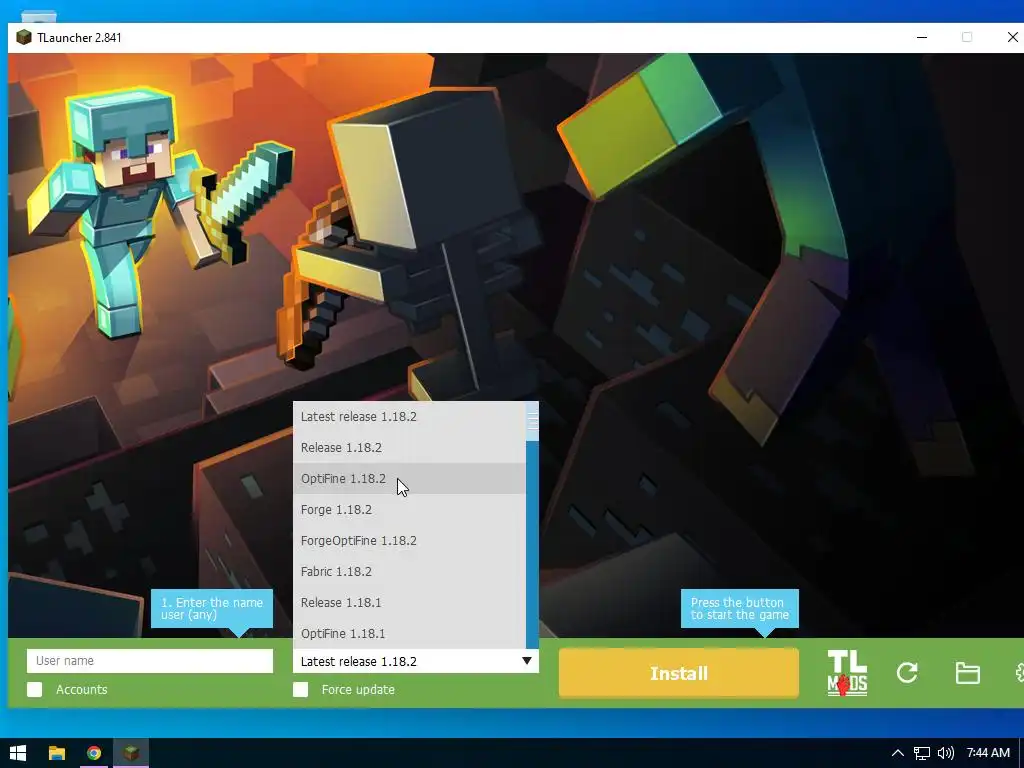Select Release 1.18.2 version
1024x768 pixels.
click(x=409, y=447)
